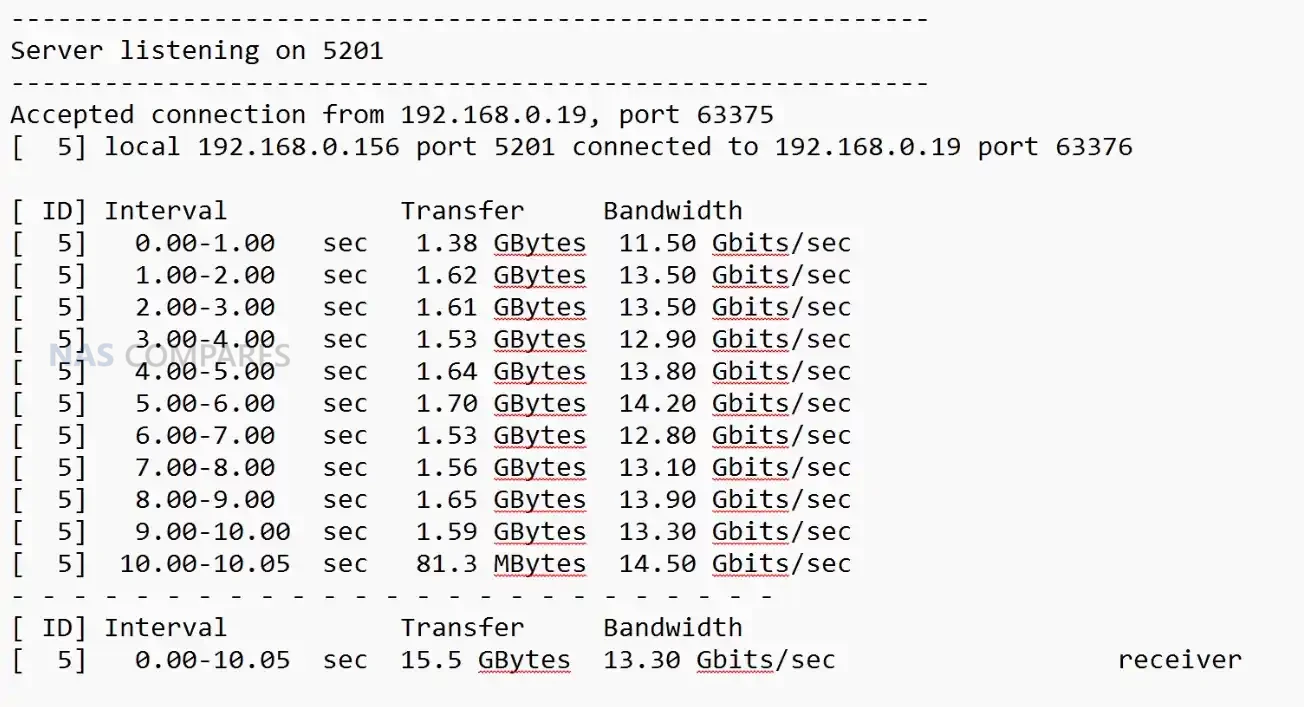Image resolution: width=1304 pixels, height=707 pixels.
Task: Click the local IP address 192.168.0.156
Action: coord(298,147)
